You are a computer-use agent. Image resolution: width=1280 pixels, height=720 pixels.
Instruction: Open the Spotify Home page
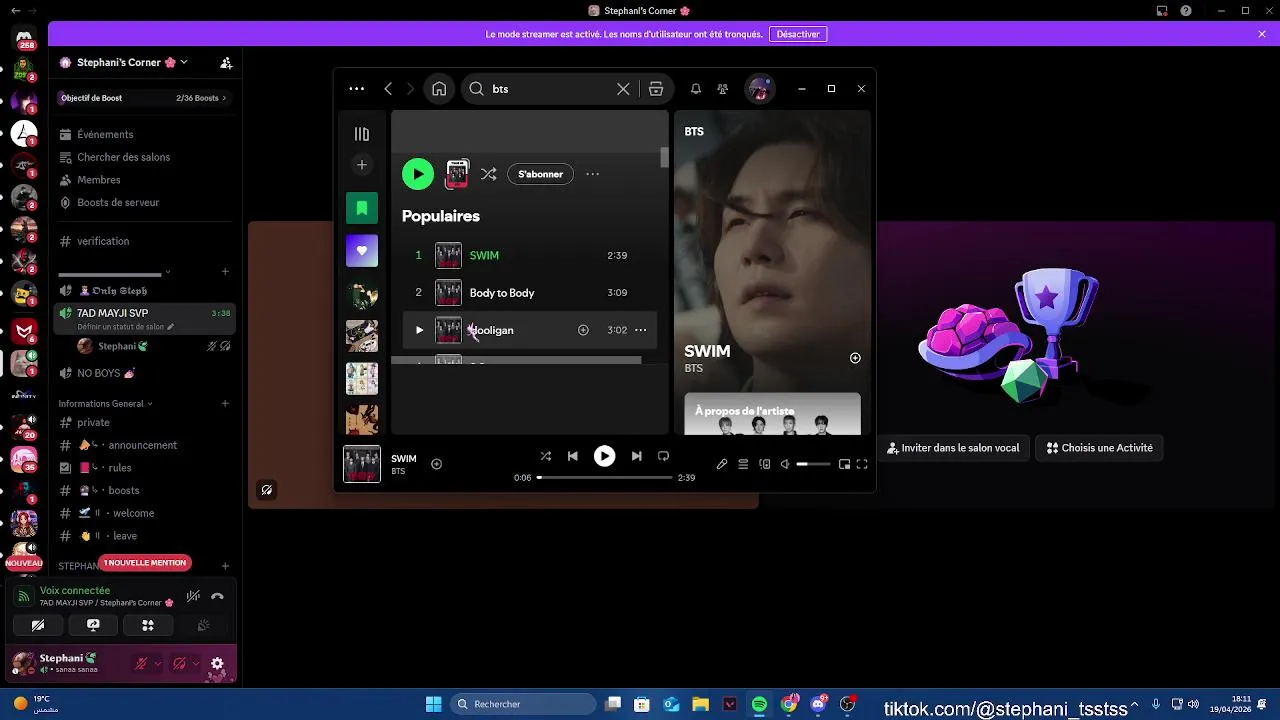point(439,89)
